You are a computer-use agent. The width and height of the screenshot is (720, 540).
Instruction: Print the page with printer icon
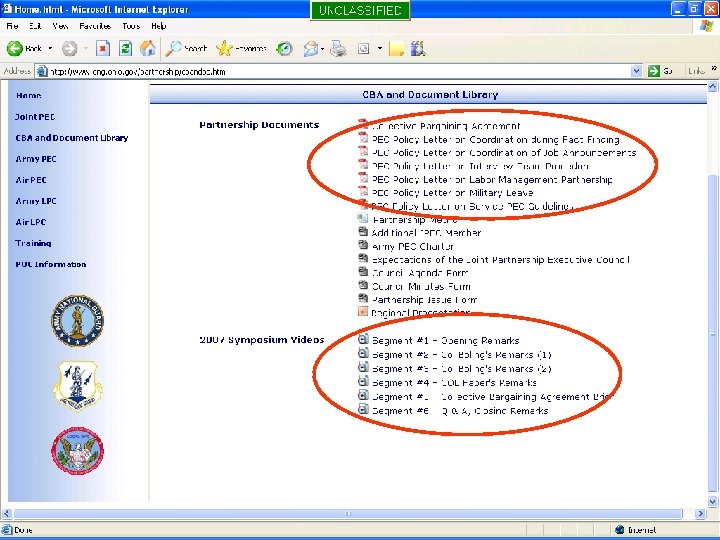point(338,48)
